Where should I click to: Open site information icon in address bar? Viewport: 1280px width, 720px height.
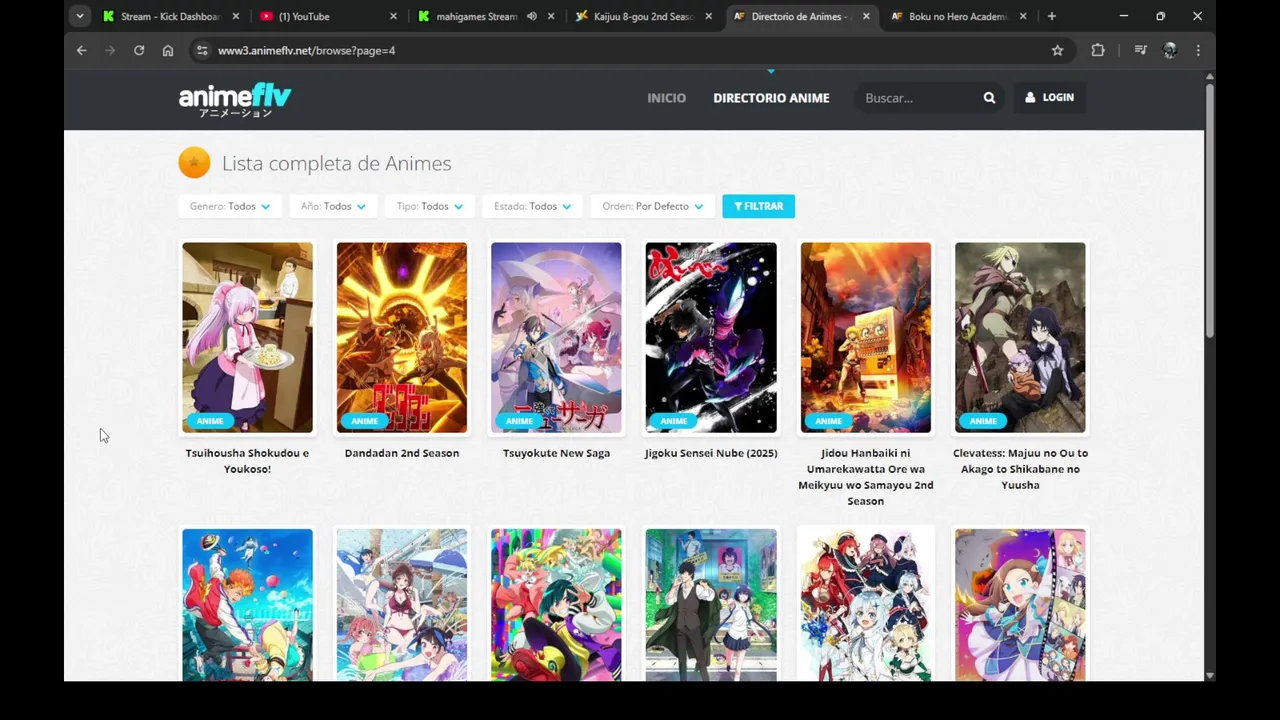[x=202, y=50]
